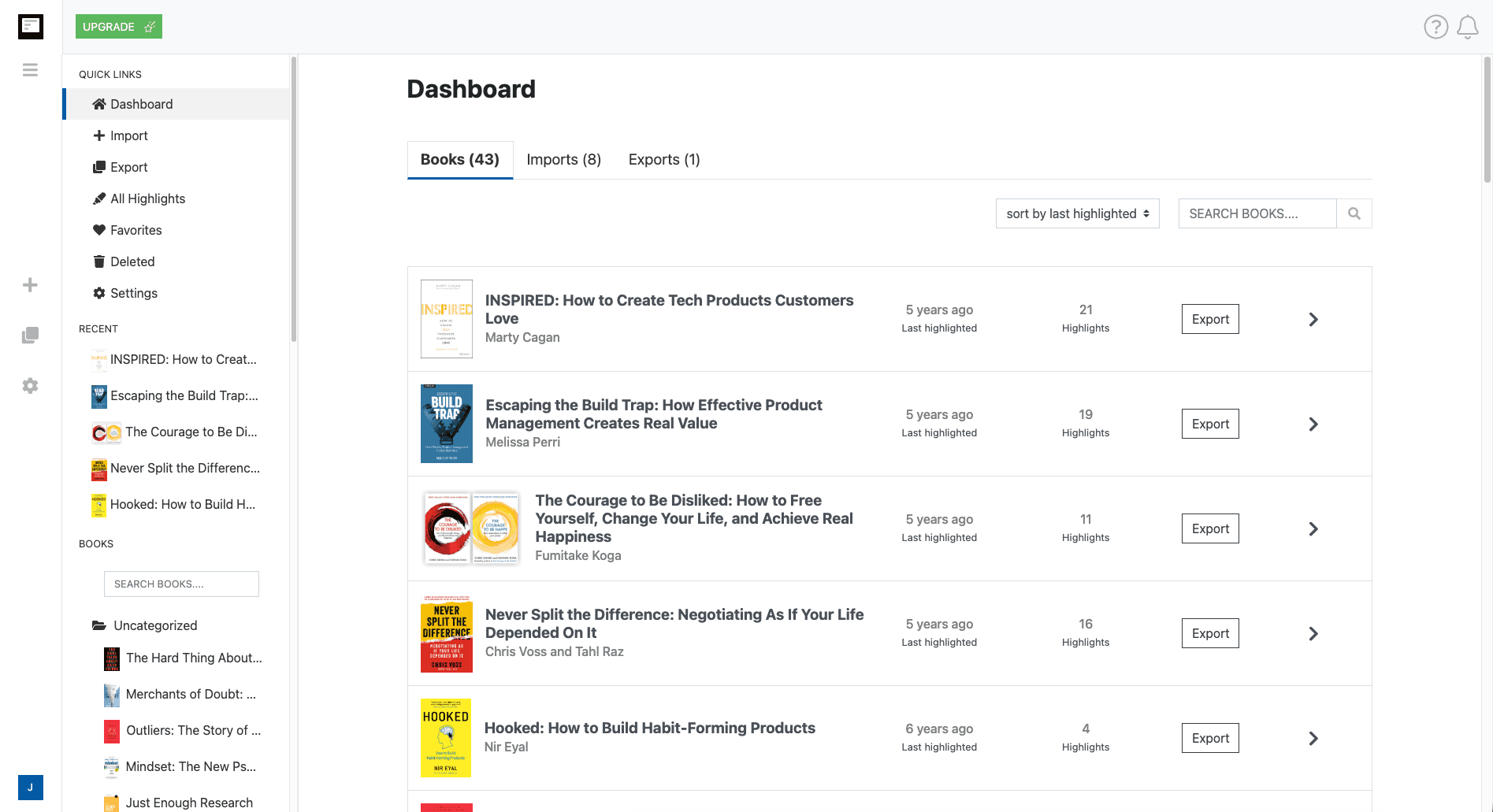Viewport: 1493px width, 812px height.
Task: Open Escaping the Build Trap title
Action: pos(654,414)
